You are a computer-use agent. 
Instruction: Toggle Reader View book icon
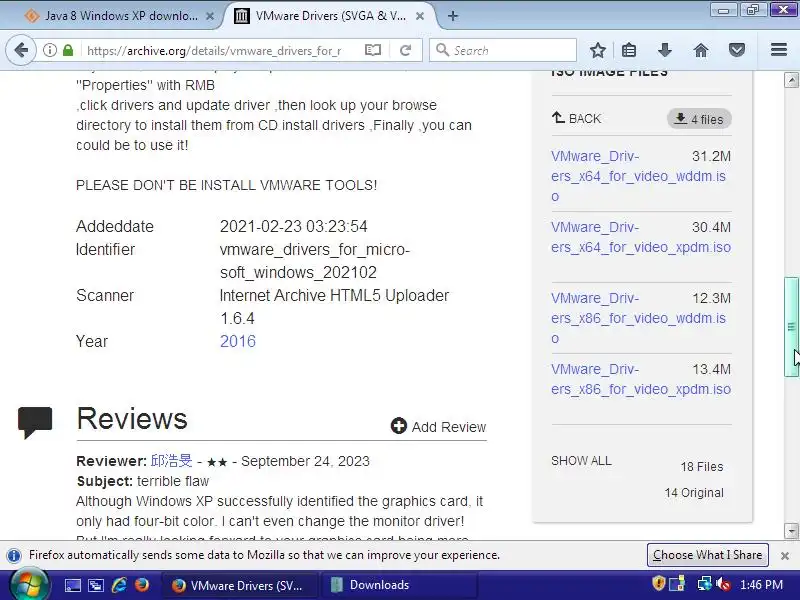pyautogui.click(x=373, y=50)
